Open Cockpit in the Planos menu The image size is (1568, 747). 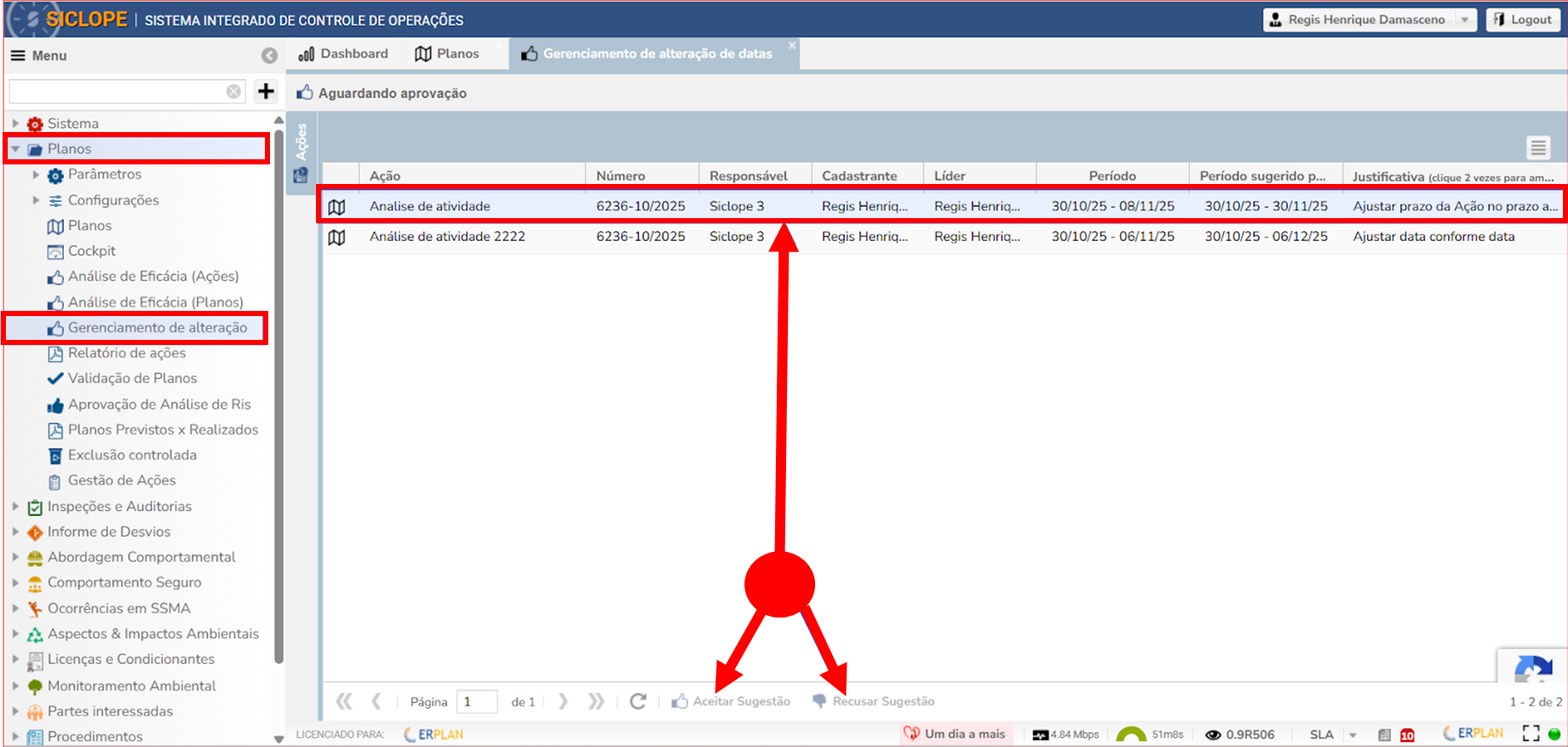91,251
